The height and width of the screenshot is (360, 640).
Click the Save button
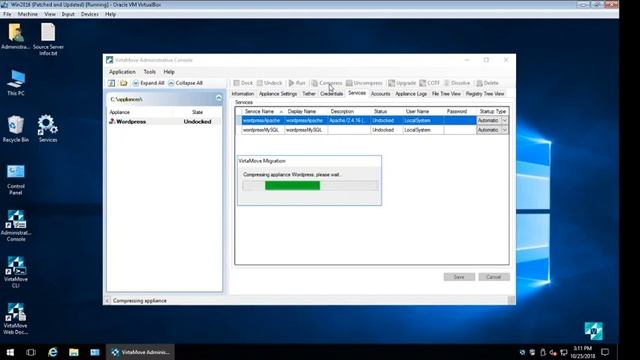point(459,277)
